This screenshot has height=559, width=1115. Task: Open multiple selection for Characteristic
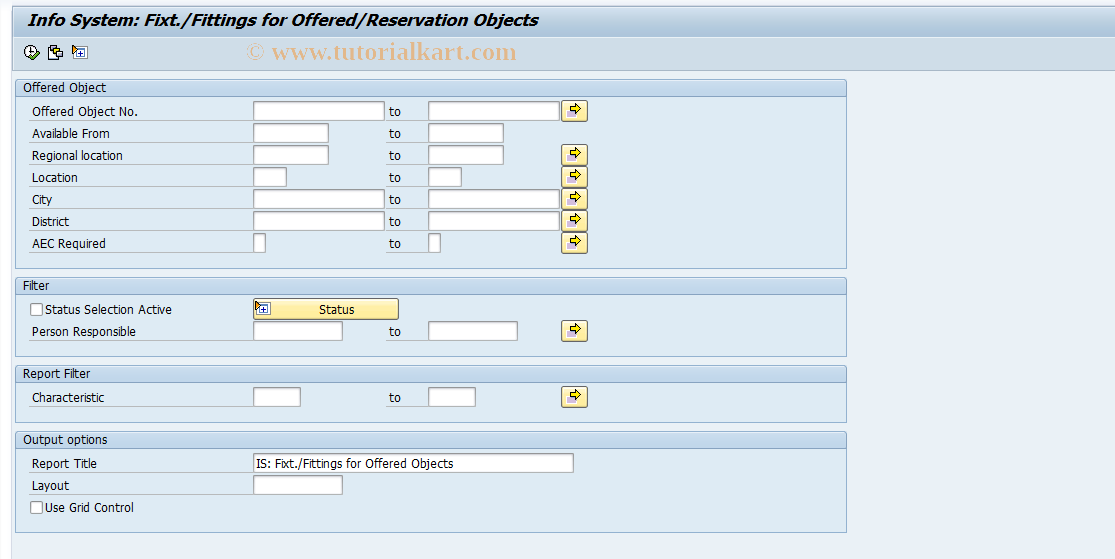click(575, 398)
